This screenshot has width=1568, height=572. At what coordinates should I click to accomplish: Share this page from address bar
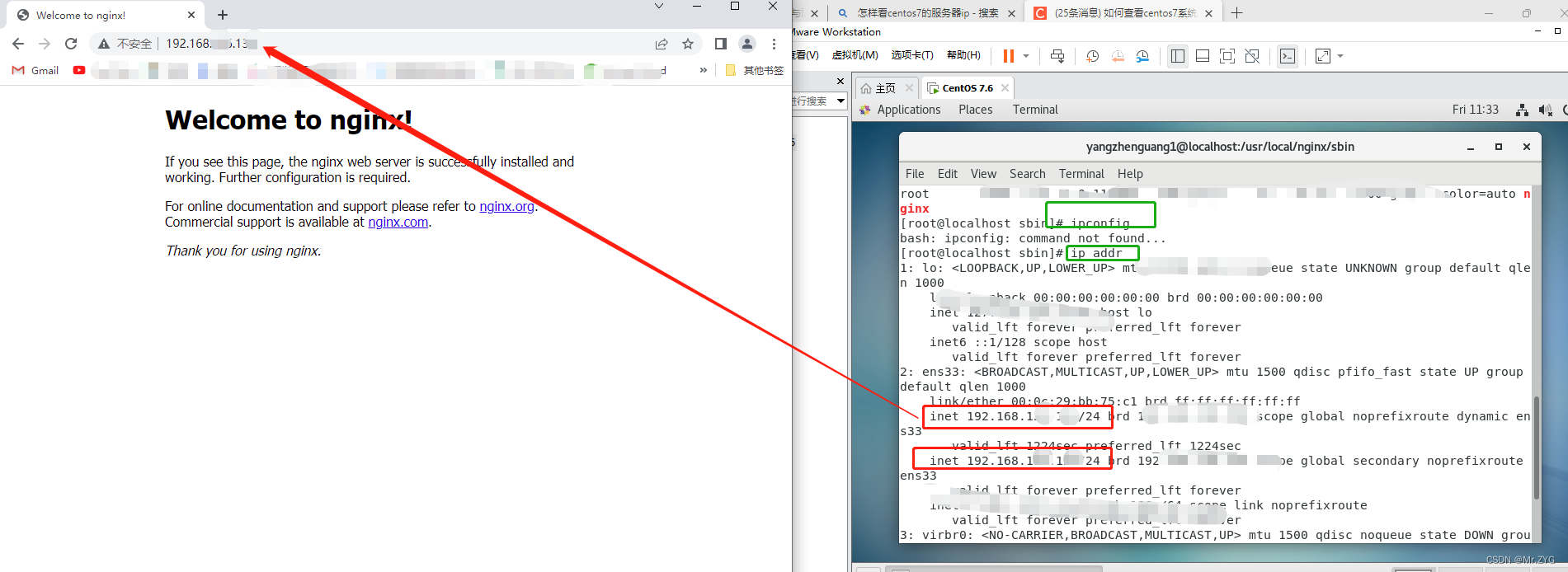[662, 44]
